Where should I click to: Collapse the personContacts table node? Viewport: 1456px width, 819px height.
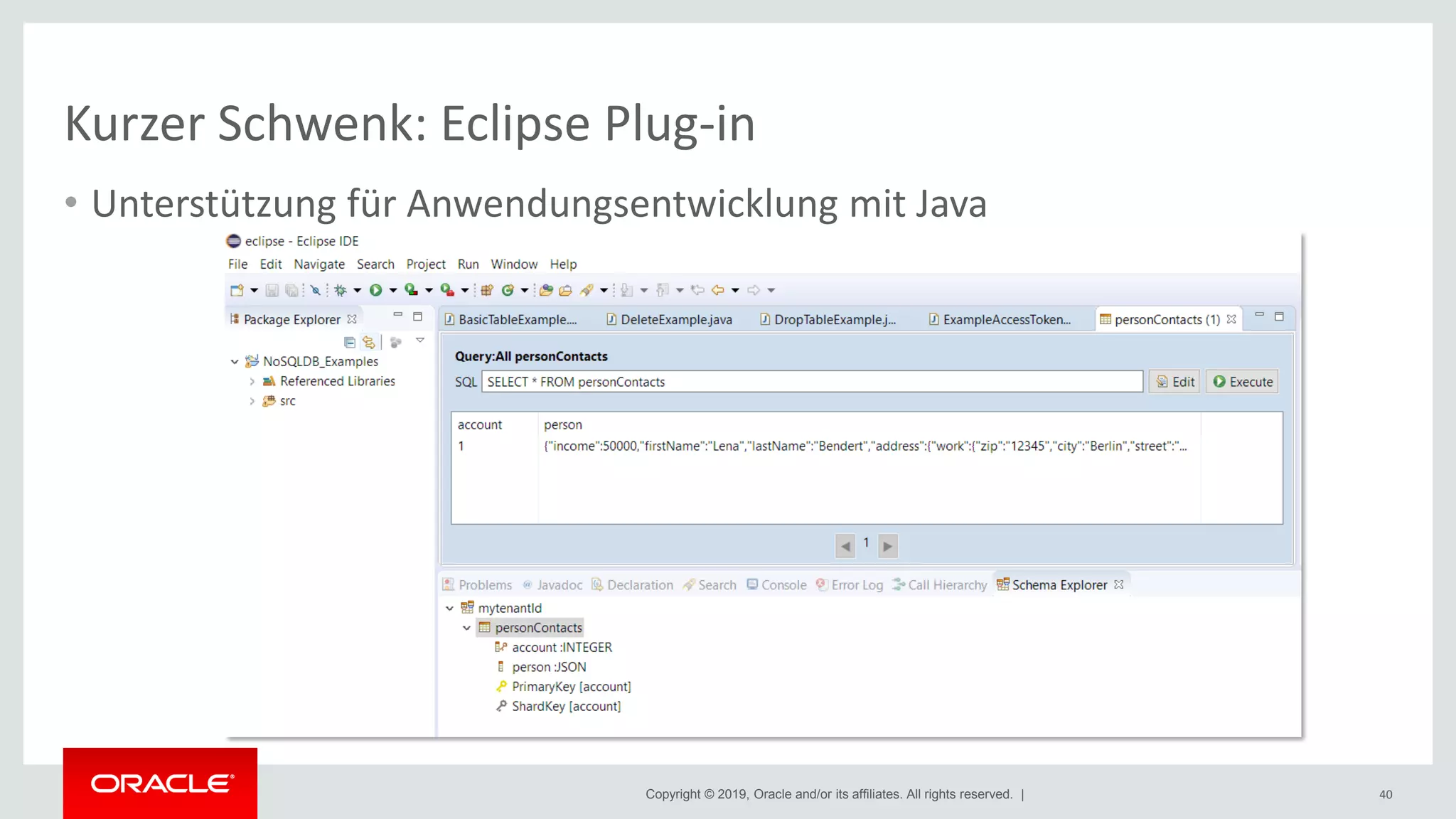[466, 628]
